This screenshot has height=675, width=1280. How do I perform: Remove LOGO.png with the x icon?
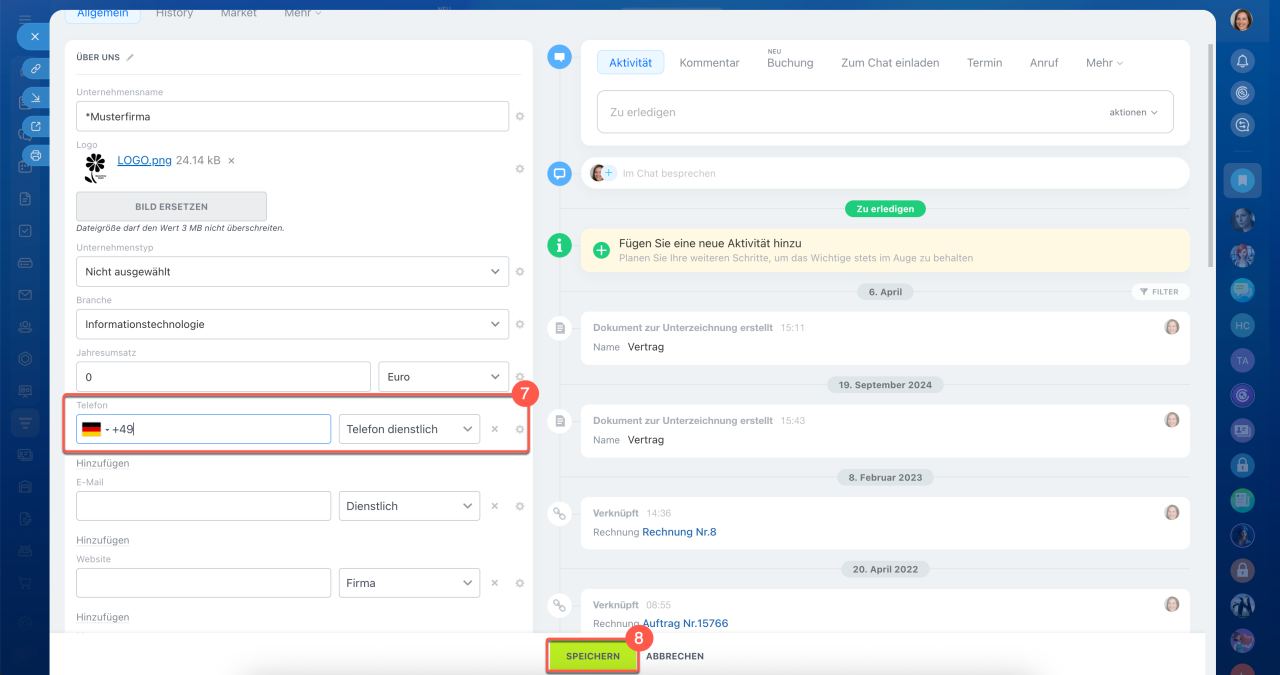click(x=231, y=160)
